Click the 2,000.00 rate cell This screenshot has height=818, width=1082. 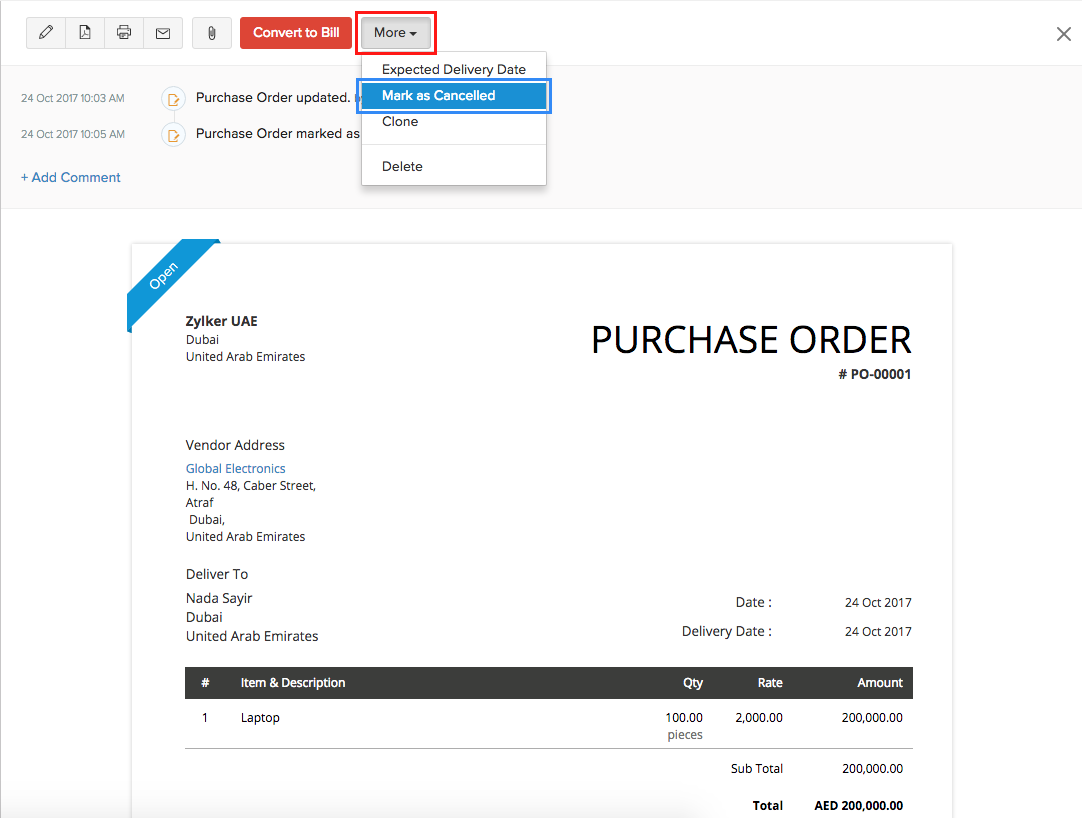point(759,718)
